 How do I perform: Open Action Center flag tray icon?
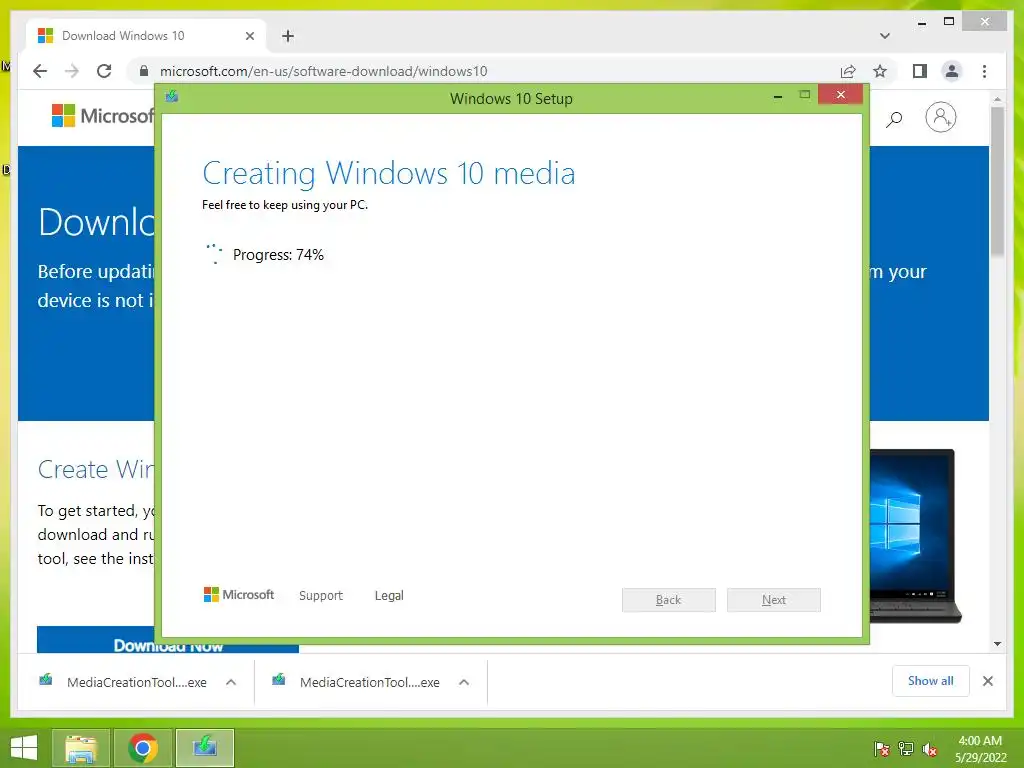point(882,749)
